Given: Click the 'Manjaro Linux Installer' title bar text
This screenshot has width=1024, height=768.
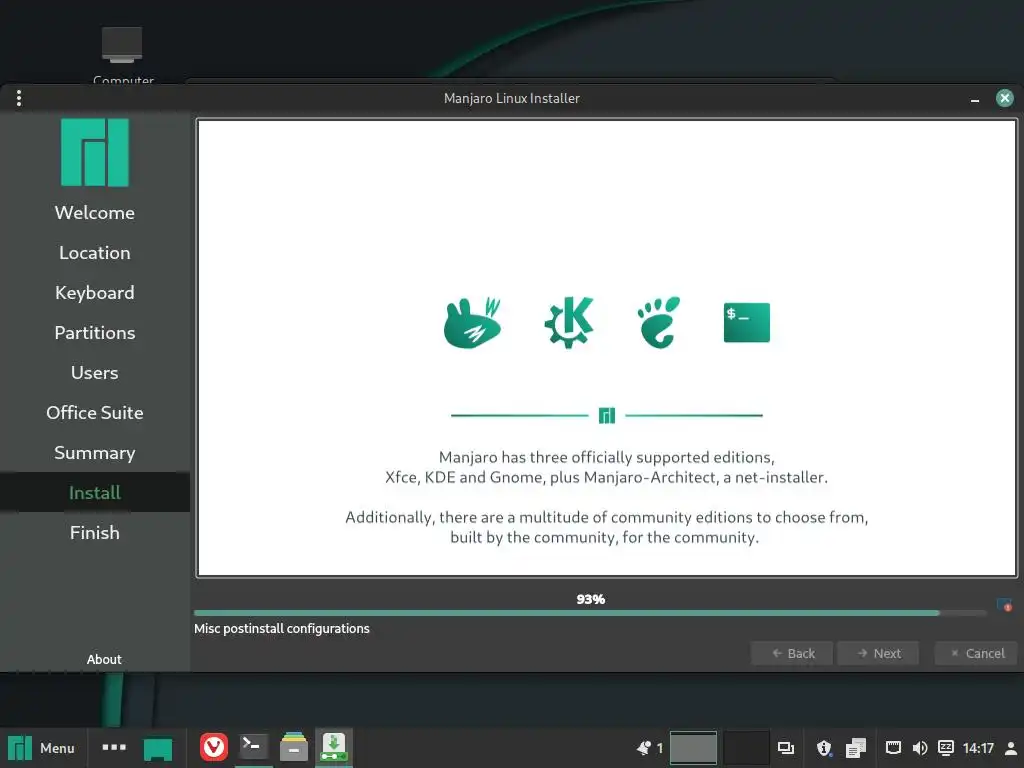Looking at the screenshot, I should tap(511, 98).
